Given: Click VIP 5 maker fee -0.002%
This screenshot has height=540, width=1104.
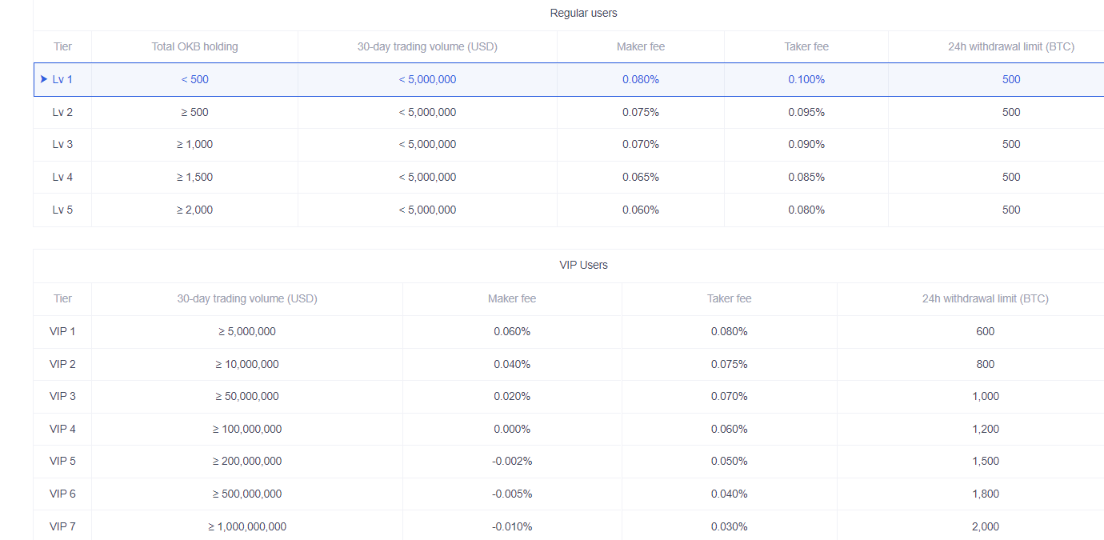Looking at the screenshot, I should (512, 461).
